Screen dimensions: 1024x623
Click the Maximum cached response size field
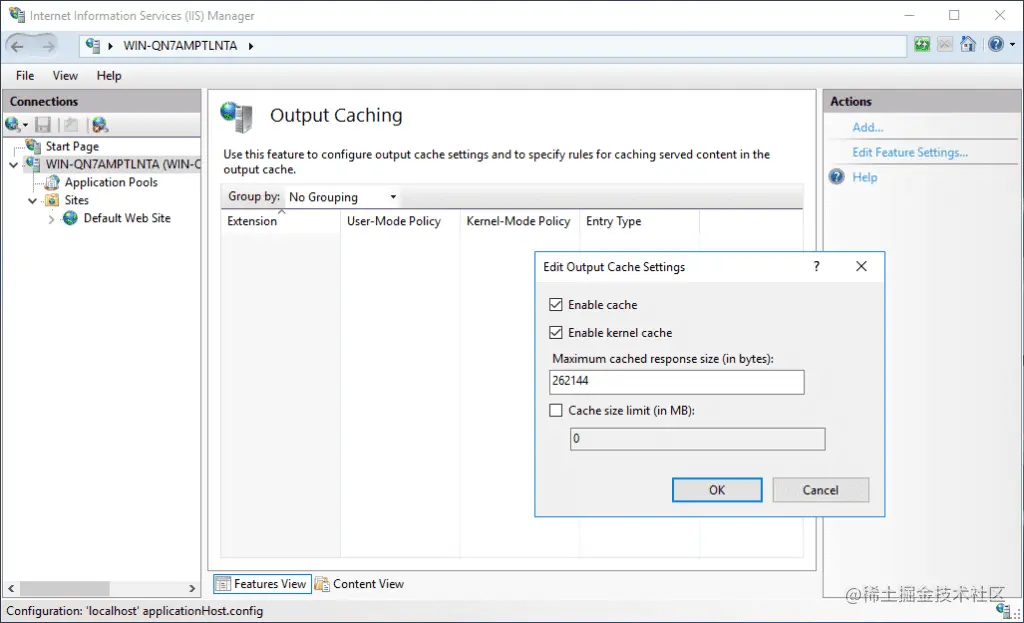coord(677,382)
